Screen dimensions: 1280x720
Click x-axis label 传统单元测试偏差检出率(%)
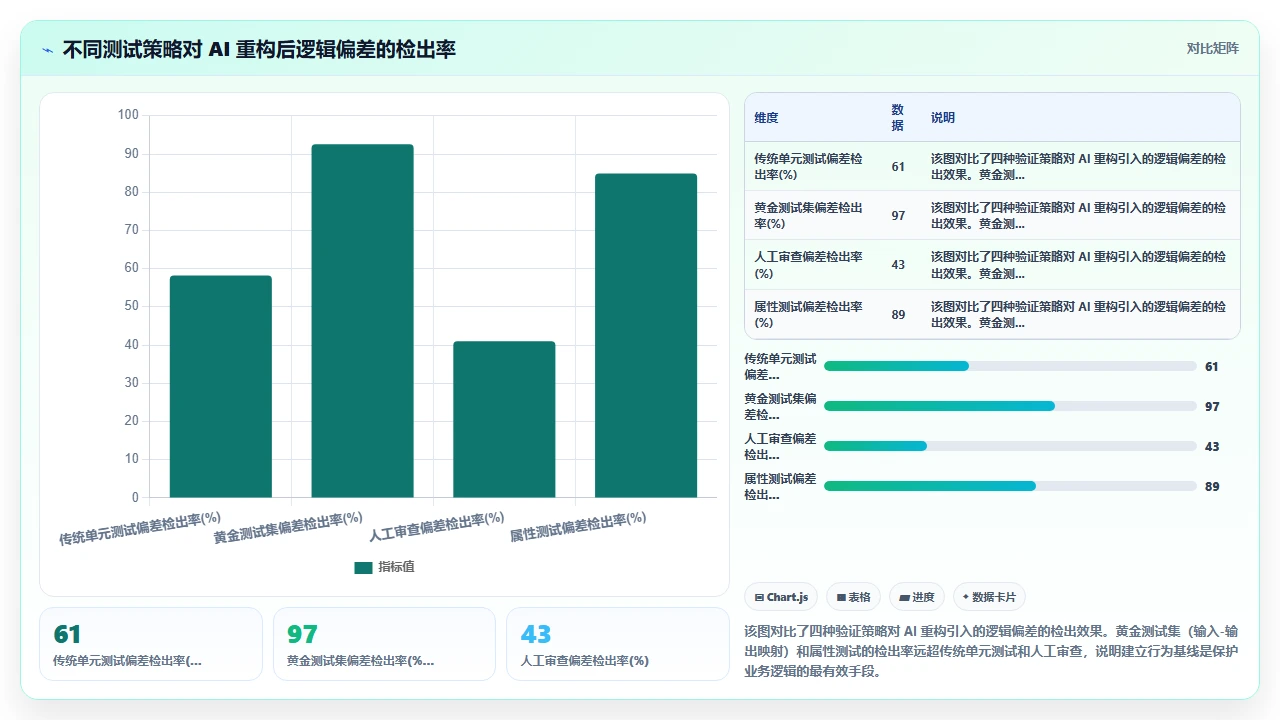pyautogui.click(x=140, y=528)
